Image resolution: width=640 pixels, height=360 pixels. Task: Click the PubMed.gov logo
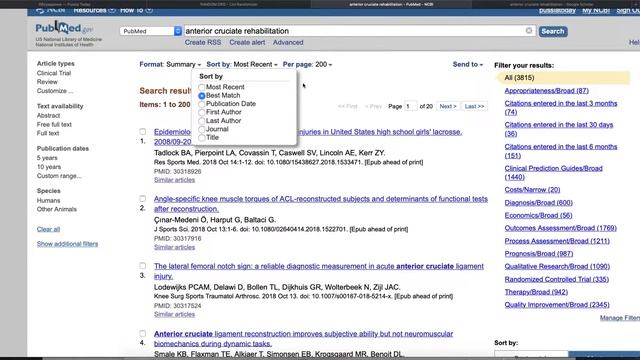[x=64, y=28]
